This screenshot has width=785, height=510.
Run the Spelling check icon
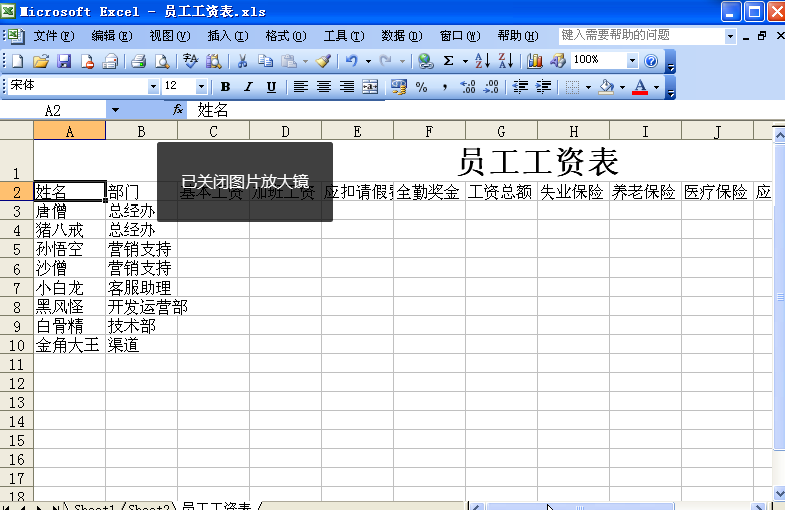190,61
